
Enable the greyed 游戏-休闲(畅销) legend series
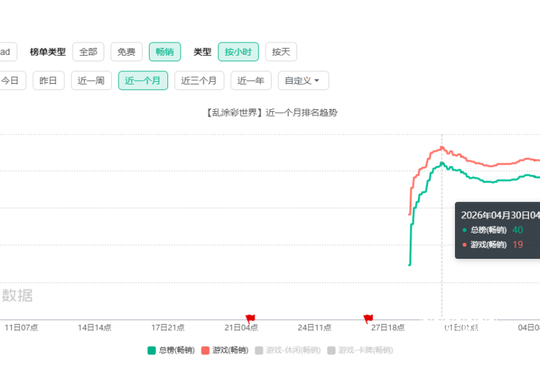pyautogui.click(x=288, y=350)
